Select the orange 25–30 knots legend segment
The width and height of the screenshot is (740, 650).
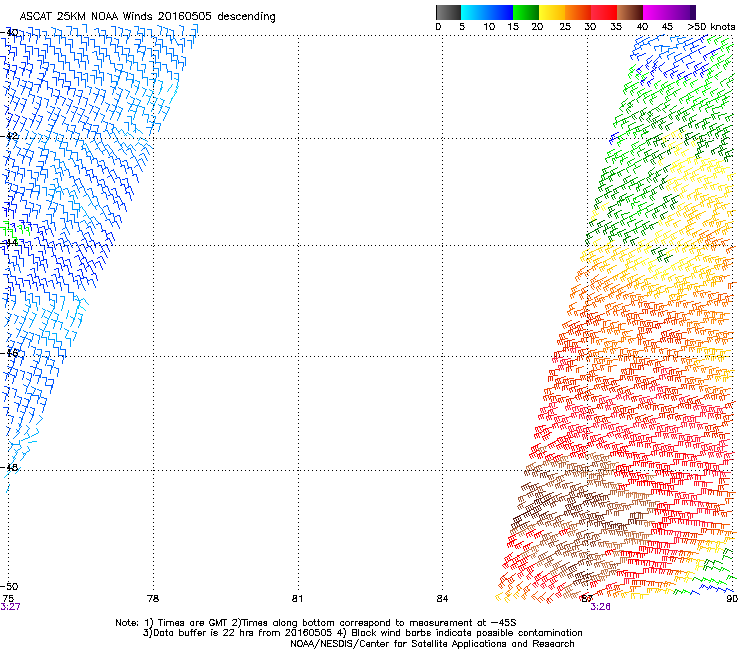tap(578, 12)
